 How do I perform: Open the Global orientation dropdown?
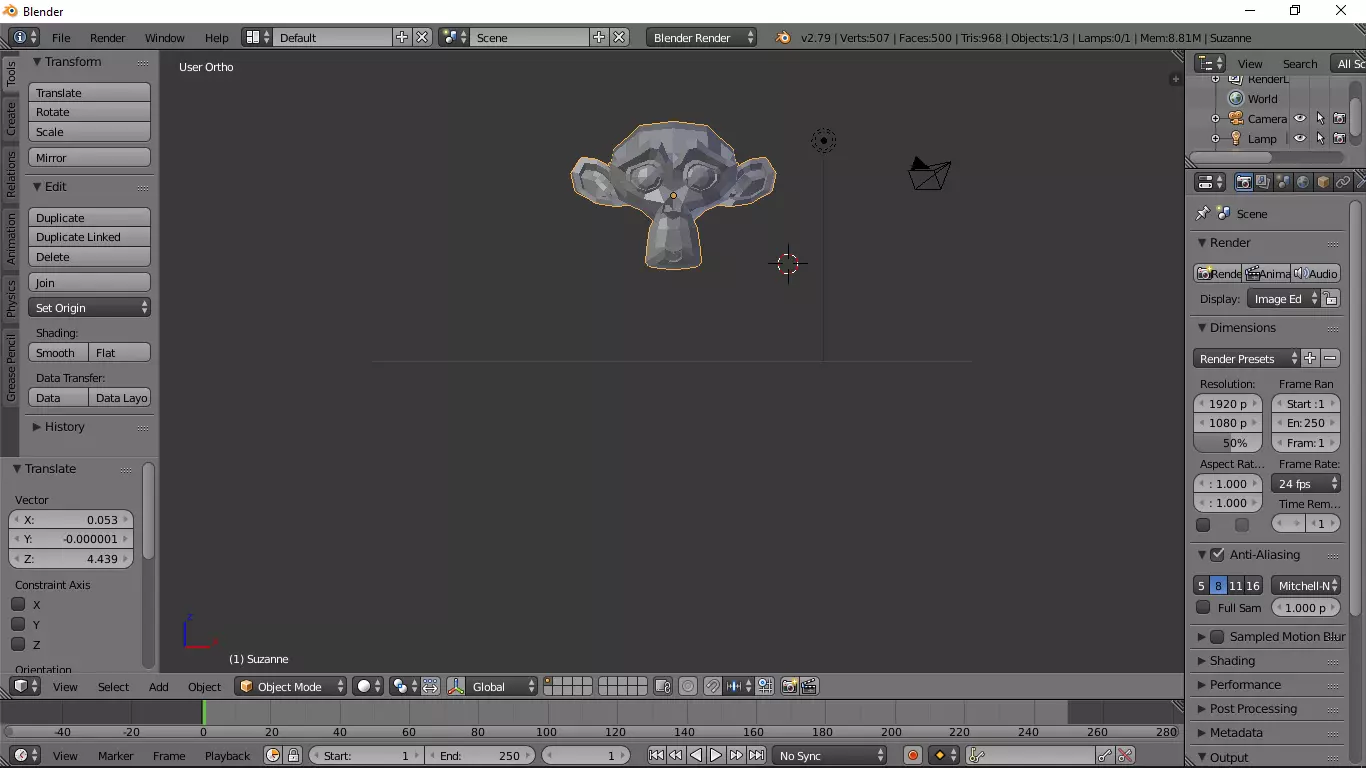[502, 686]
